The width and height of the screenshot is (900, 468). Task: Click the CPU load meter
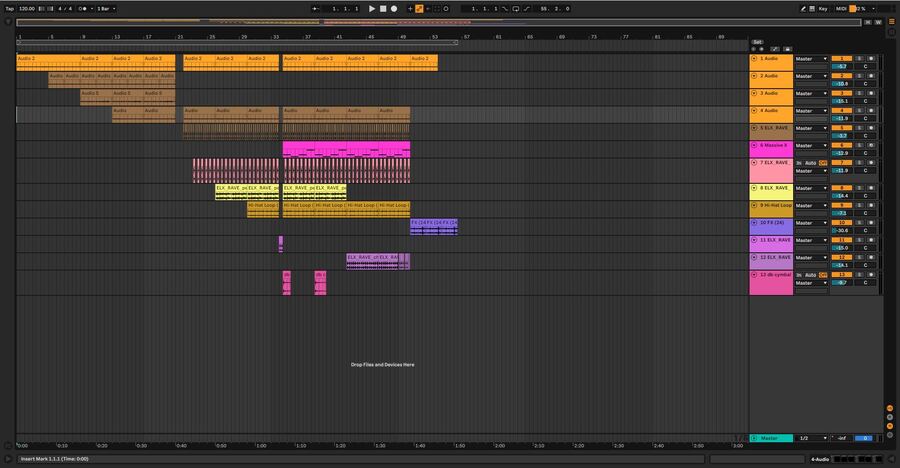pyautogui.click(x=859, y=9)
